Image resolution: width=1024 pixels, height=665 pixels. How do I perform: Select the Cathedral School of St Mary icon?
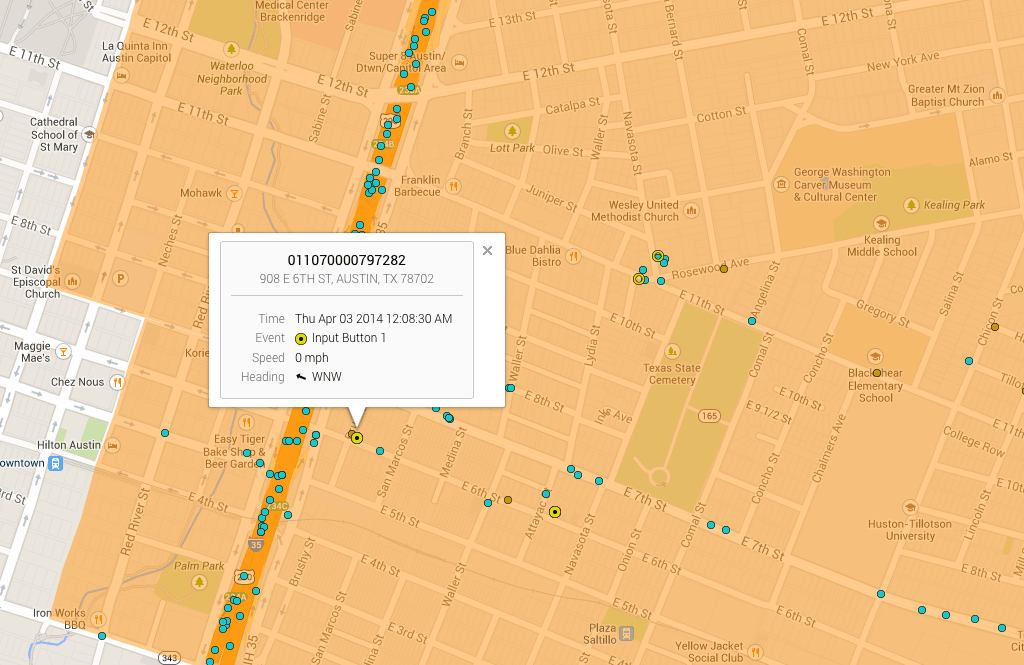(x=89, y=135)
